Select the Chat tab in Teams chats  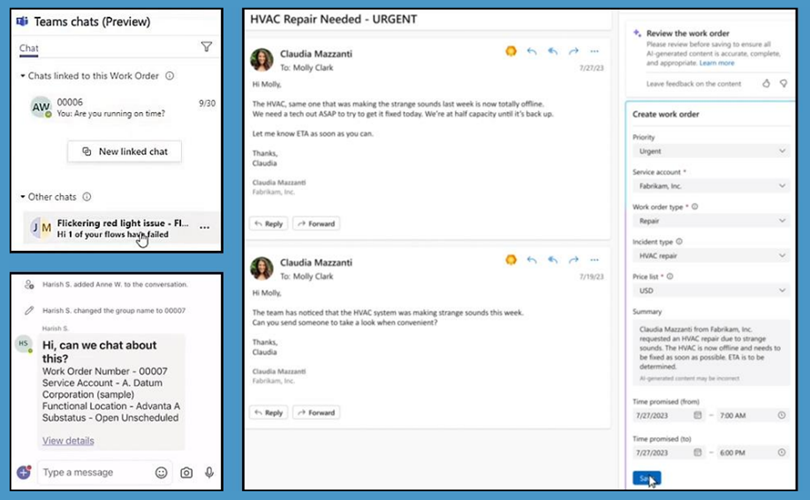point(29,49)
